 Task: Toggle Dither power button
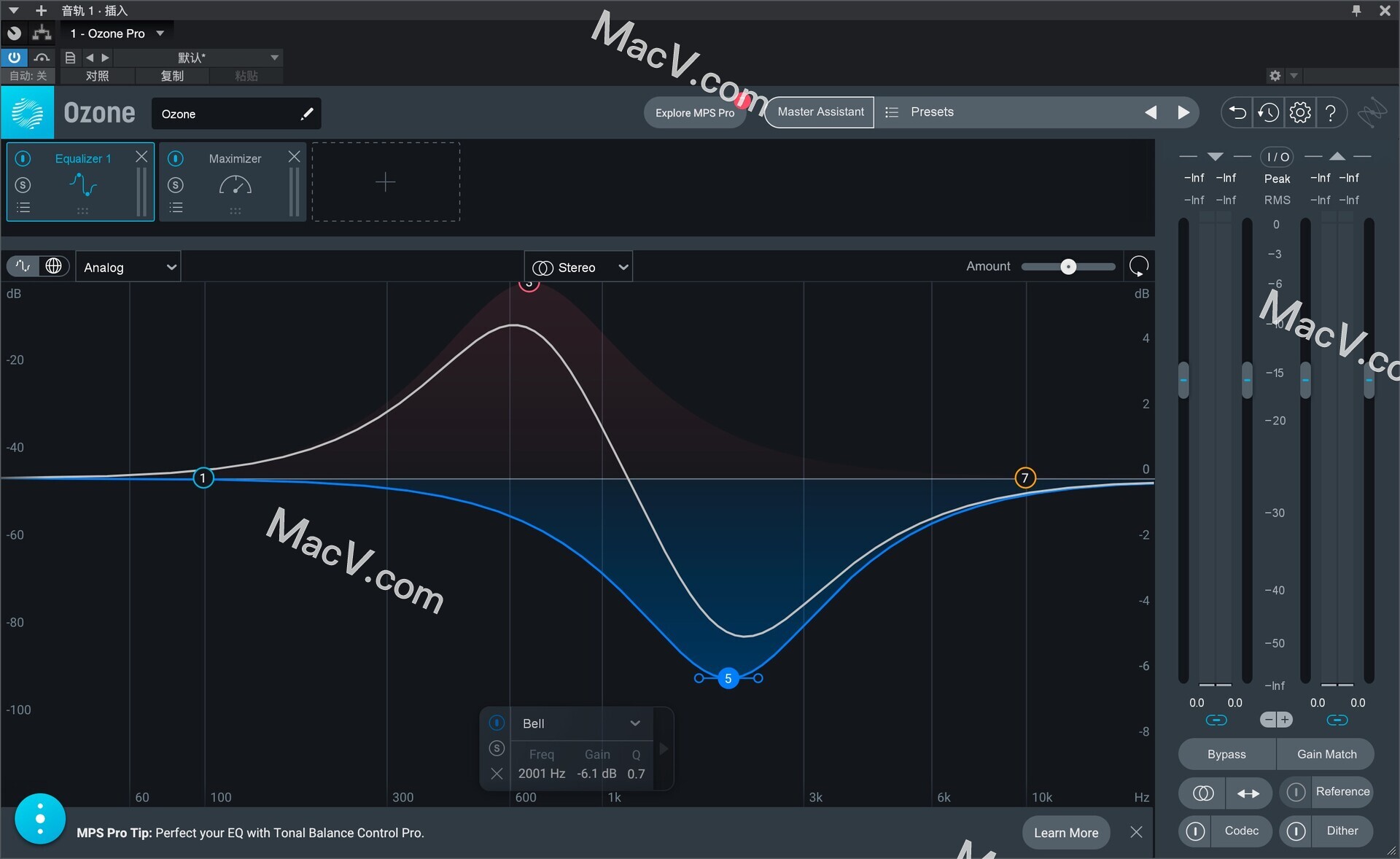click(x=1296, y=831)
